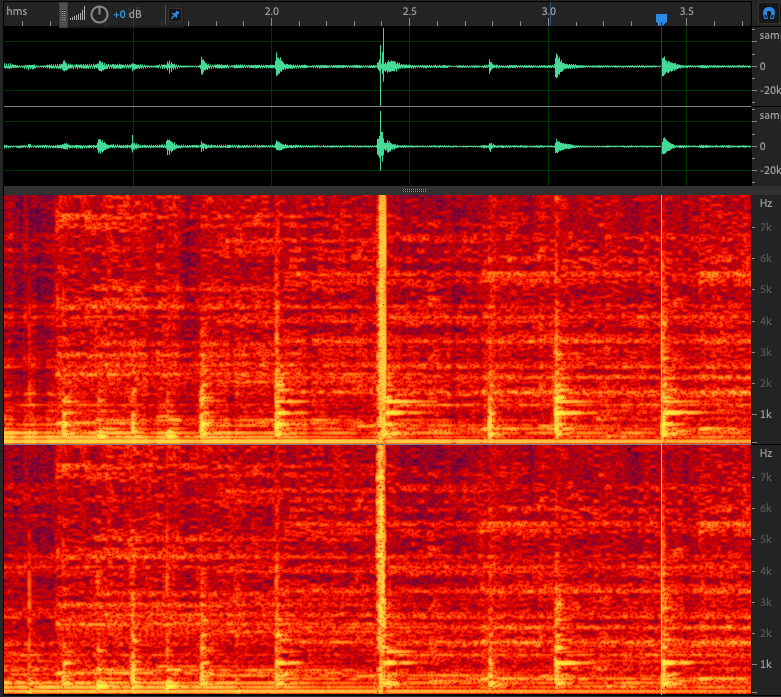
Task: Click the bottom channel's amplitude scale label
Action: point(769,114)
